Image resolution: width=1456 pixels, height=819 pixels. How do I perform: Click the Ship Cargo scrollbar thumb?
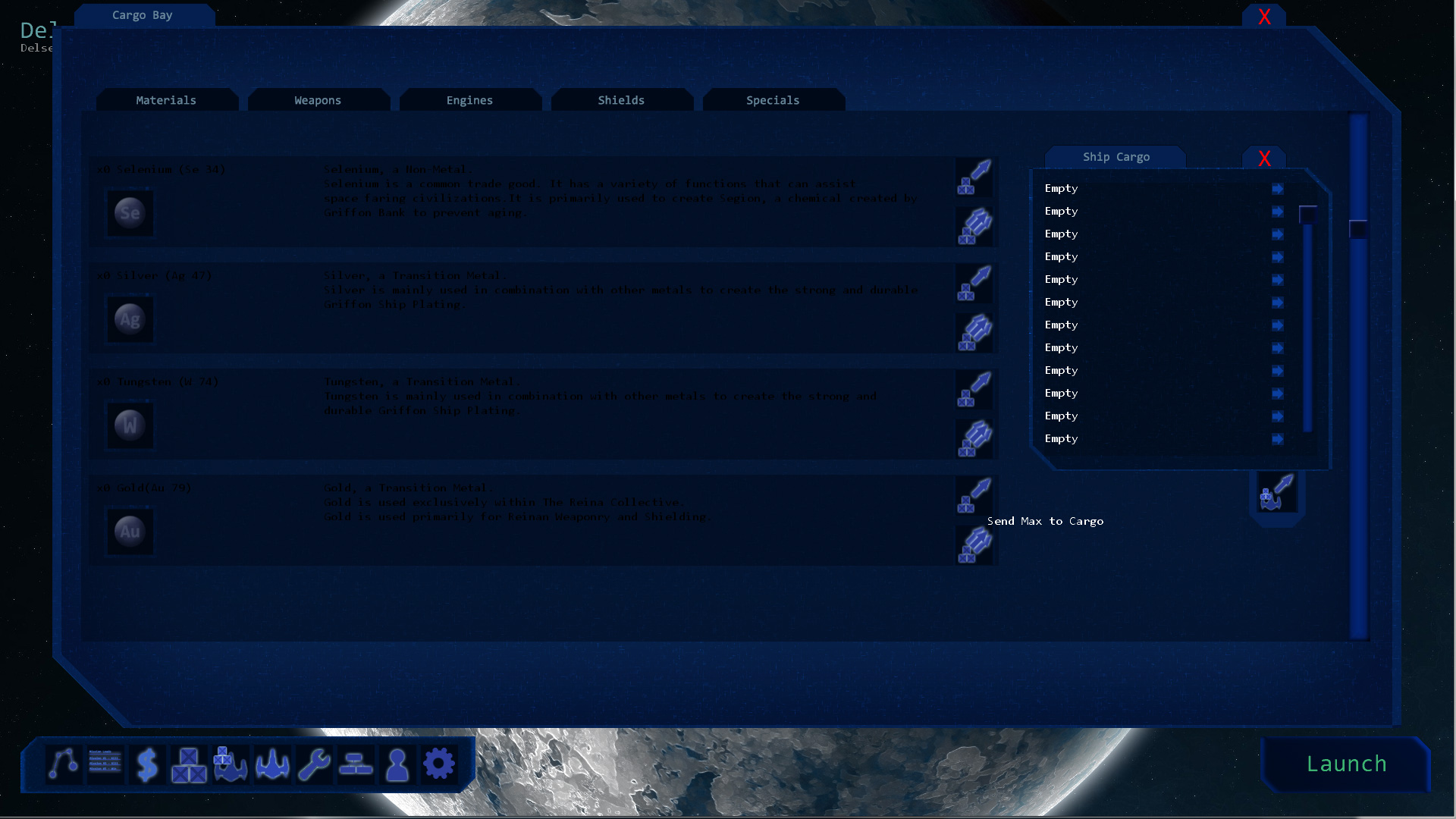(1307, 215)
